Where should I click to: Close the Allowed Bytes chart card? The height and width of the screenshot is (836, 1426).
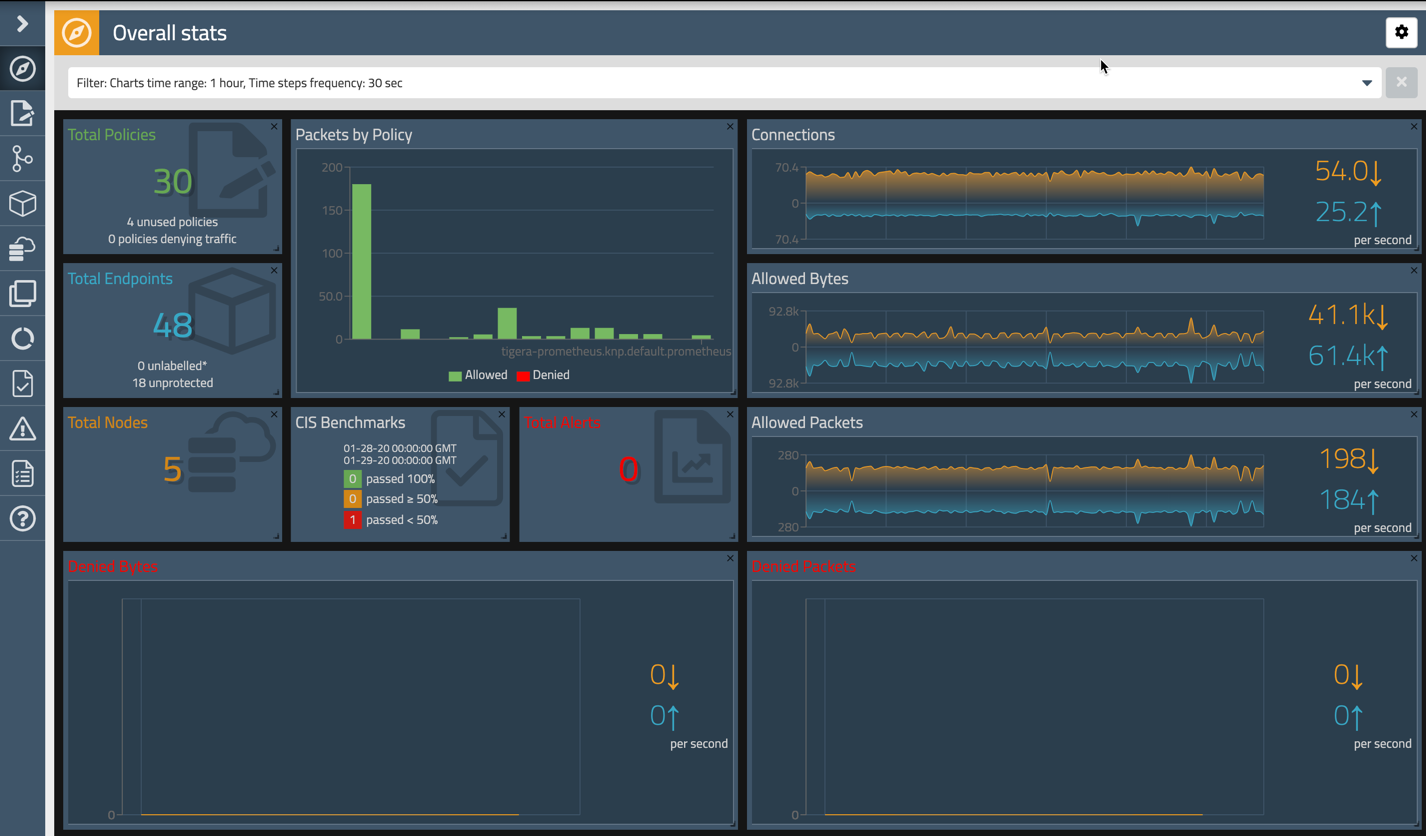(1414, 271)
